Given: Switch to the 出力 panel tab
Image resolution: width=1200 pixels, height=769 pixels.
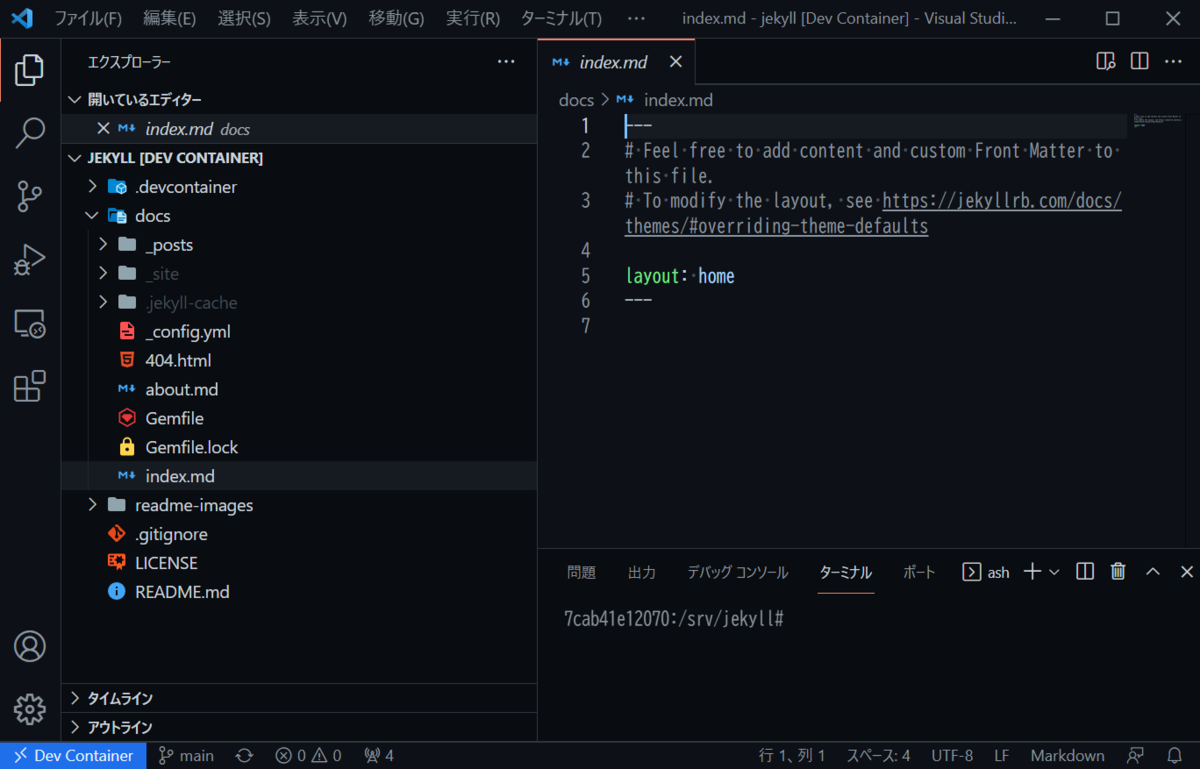Looking at the screenshot, I should pyautogui.click(x=642, y=572).
